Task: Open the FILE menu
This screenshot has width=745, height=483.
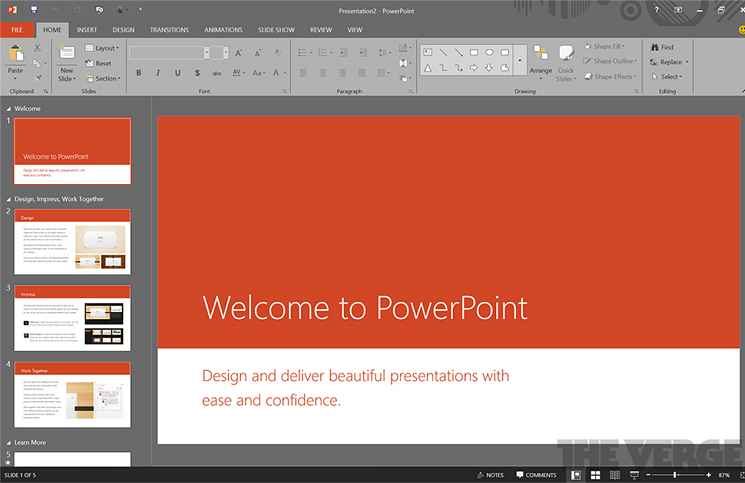Action: [16, 30]
